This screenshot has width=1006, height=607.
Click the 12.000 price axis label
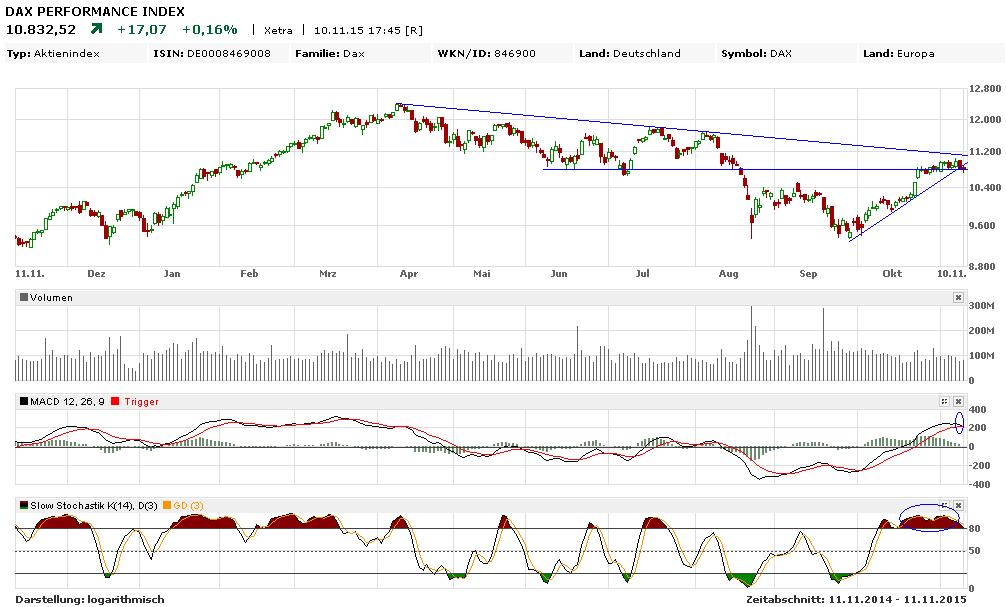pyautogui.click(x=986, y=119)
